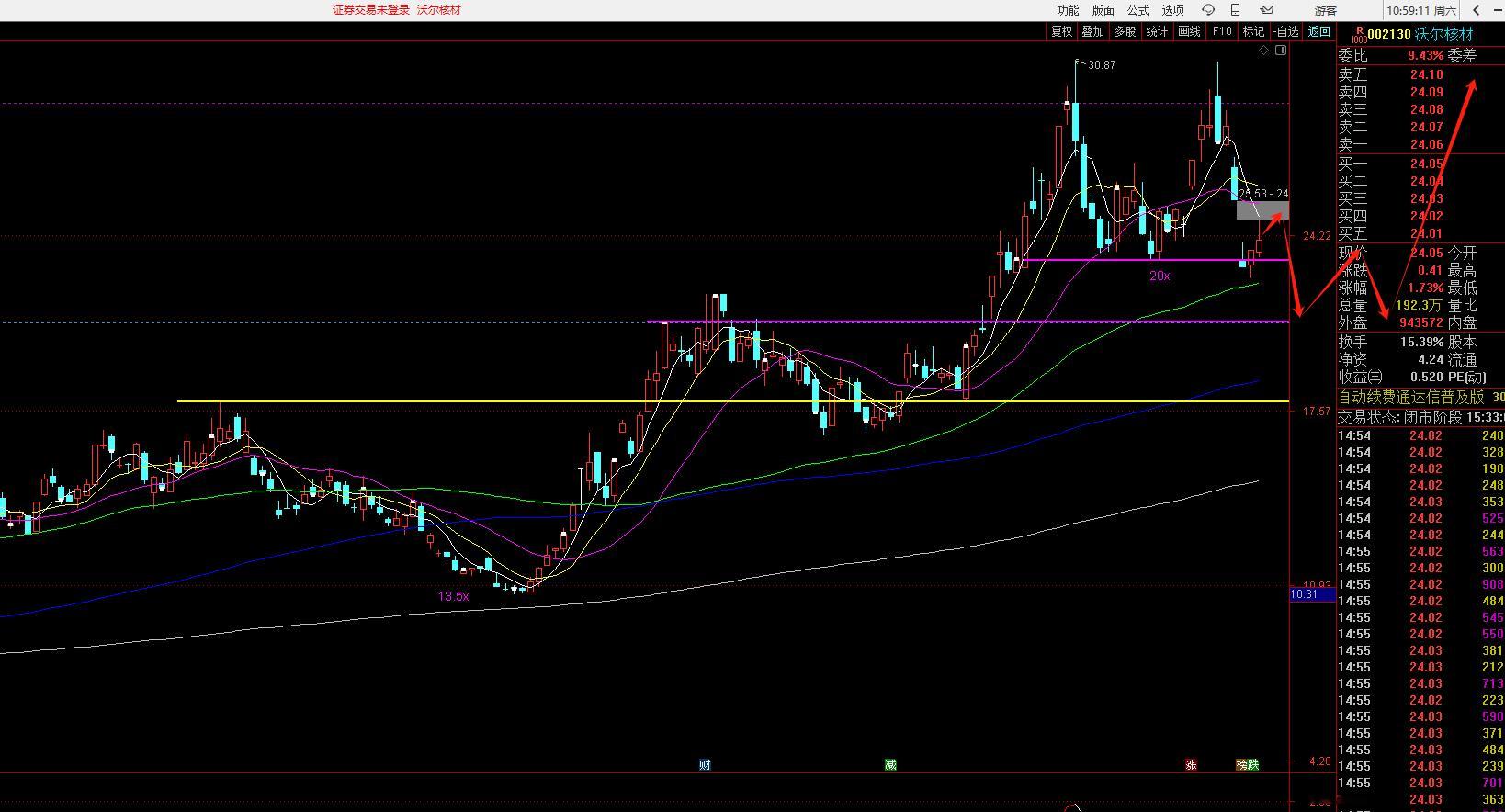Click the 外盘 943572 value
The width and height of the screenshot is (1505, 812).
coord(1420,322)
